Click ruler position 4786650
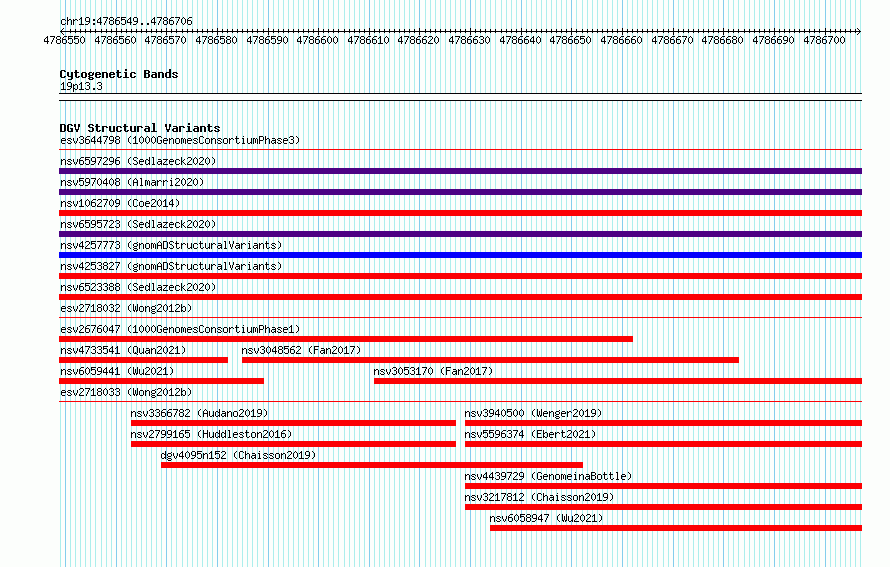This screenshot has width=890, height=567. point(570,40)
